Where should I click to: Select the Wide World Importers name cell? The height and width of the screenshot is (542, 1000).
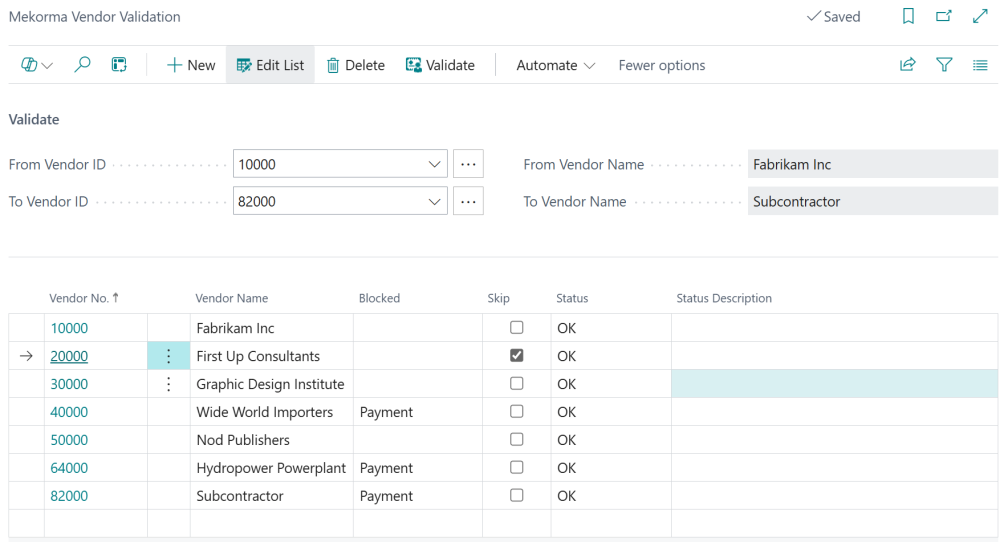[x=272, y=412]
